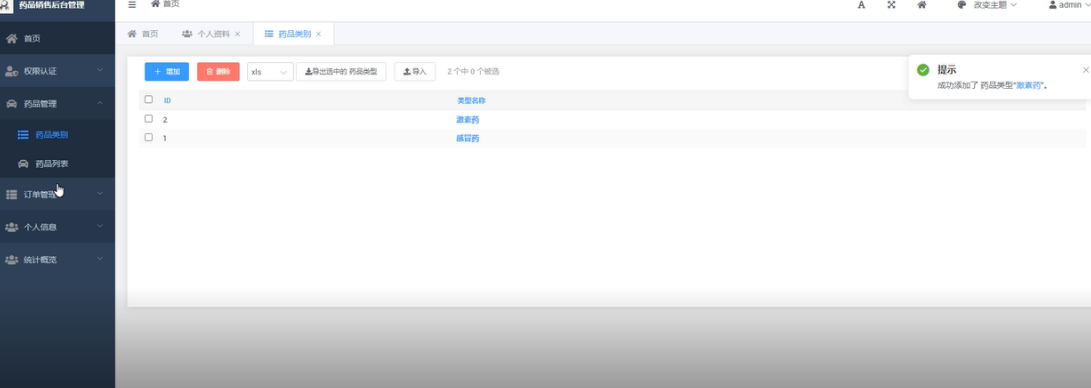The height and width of the screenshot is (388, 1091).
Task: Close the 提示 notification
Action: [x=1085, y=70]
